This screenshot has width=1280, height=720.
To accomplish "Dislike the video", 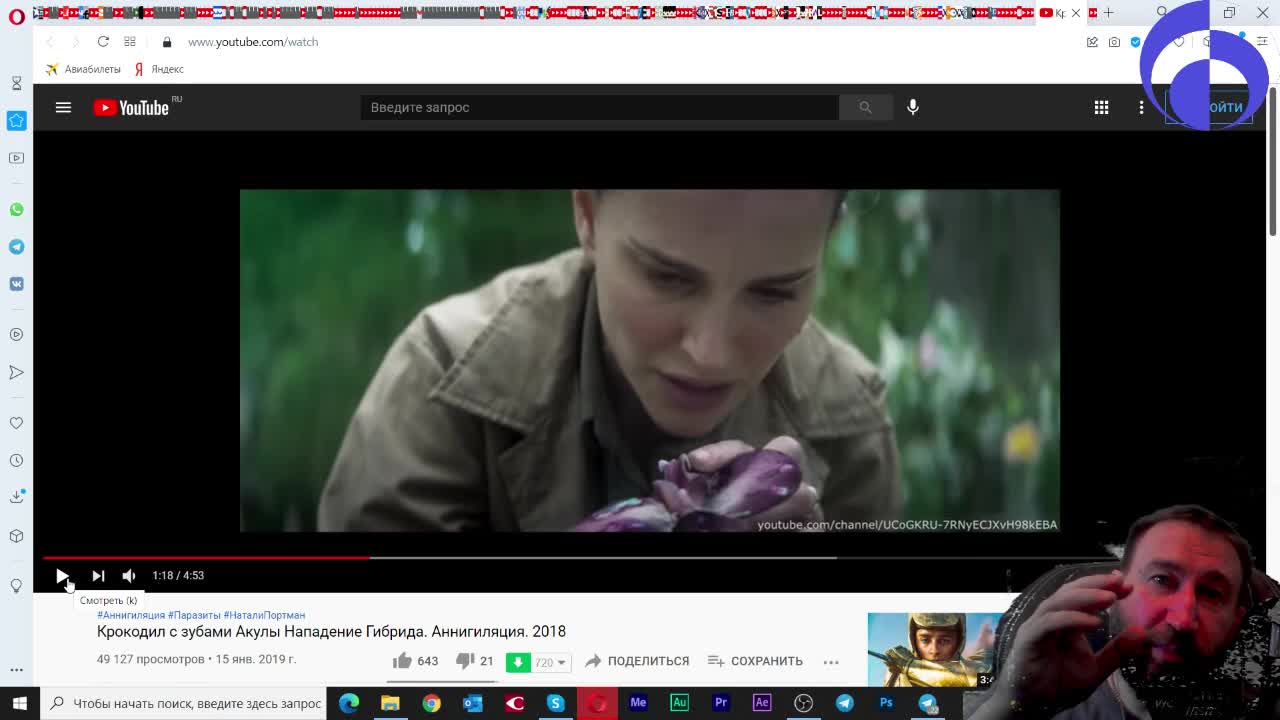I will (x=475, y=661).
